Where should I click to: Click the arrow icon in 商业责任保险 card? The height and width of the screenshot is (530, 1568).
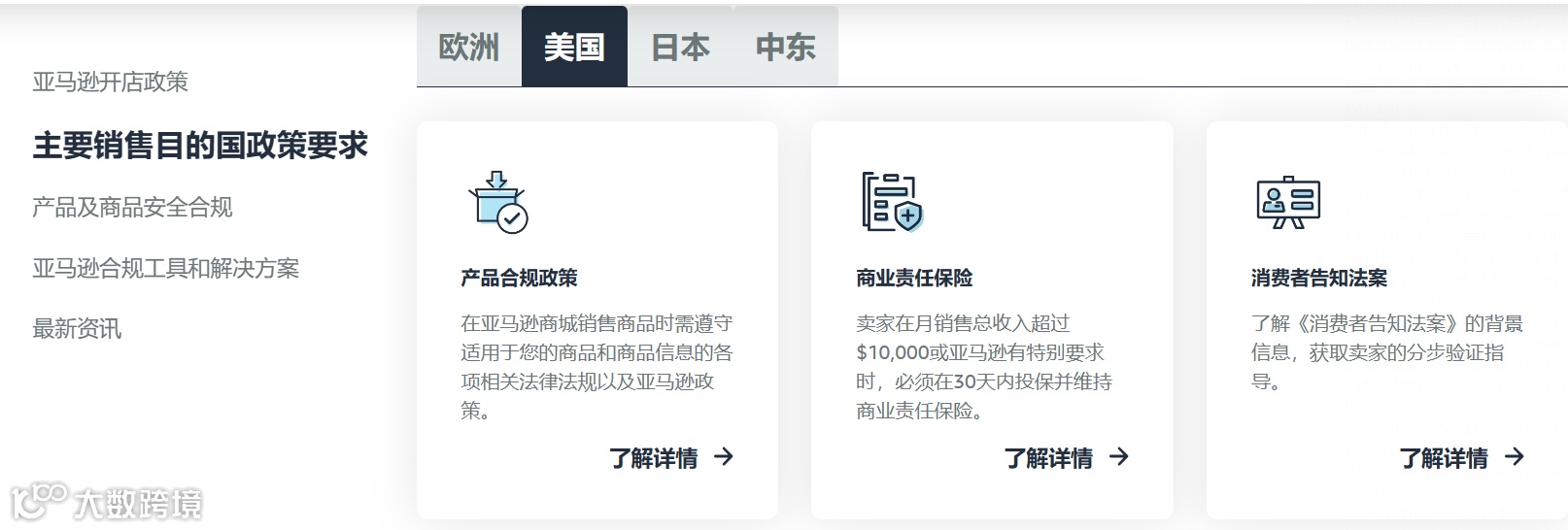(x=1119, y=456)
